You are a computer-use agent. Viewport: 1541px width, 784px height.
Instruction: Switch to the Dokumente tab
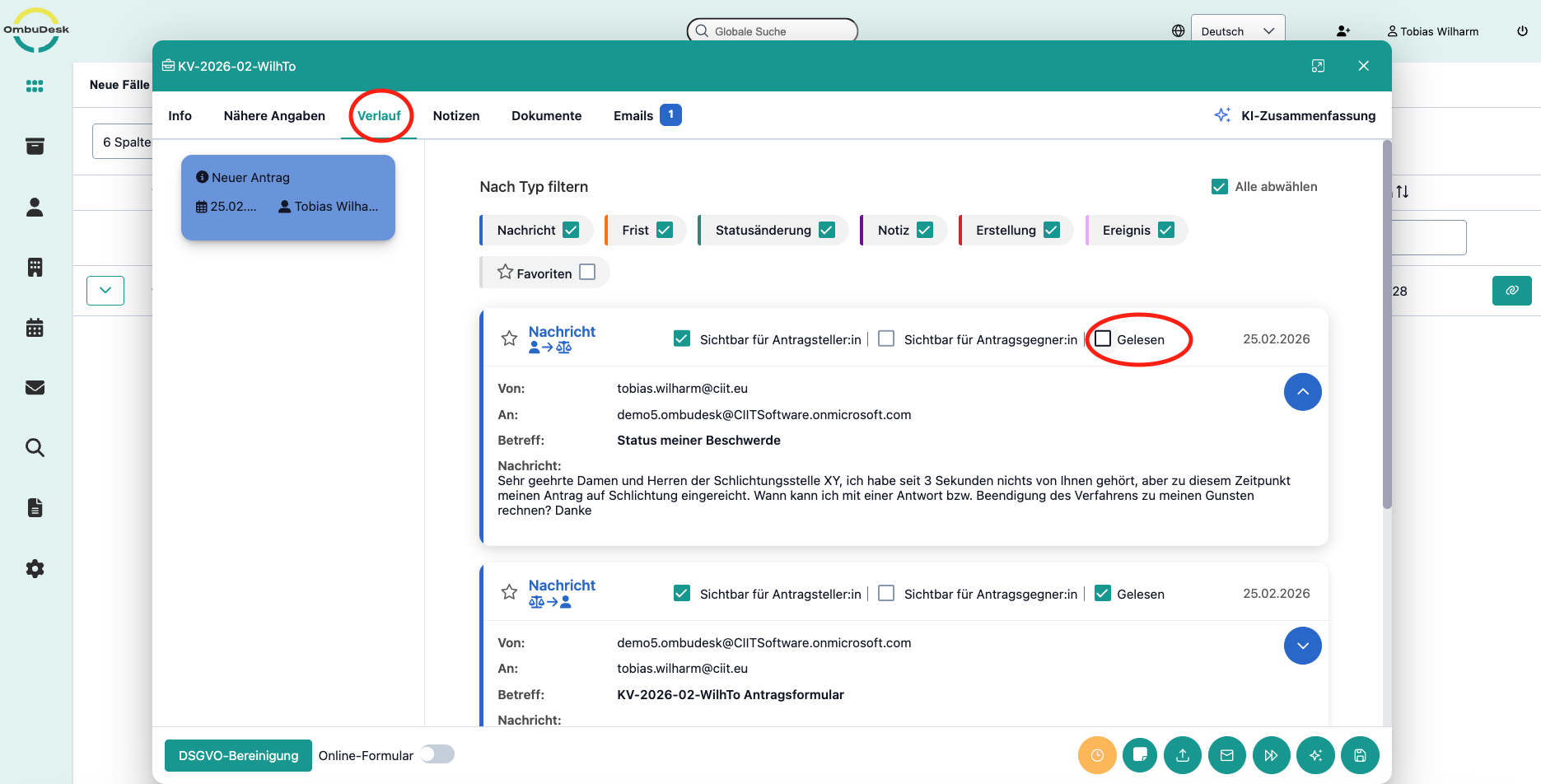click(x=546, y=116)
